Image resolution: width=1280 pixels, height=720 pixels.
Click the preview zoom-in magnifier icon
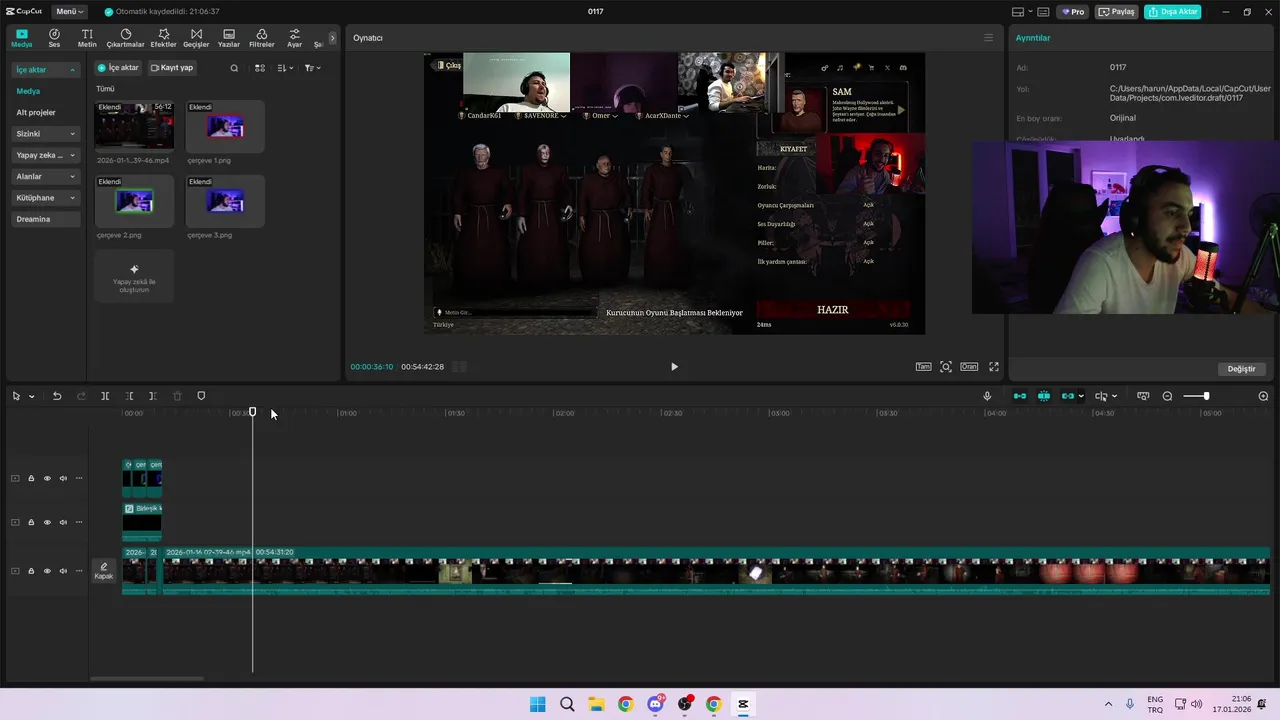click(x=946, y=367)
